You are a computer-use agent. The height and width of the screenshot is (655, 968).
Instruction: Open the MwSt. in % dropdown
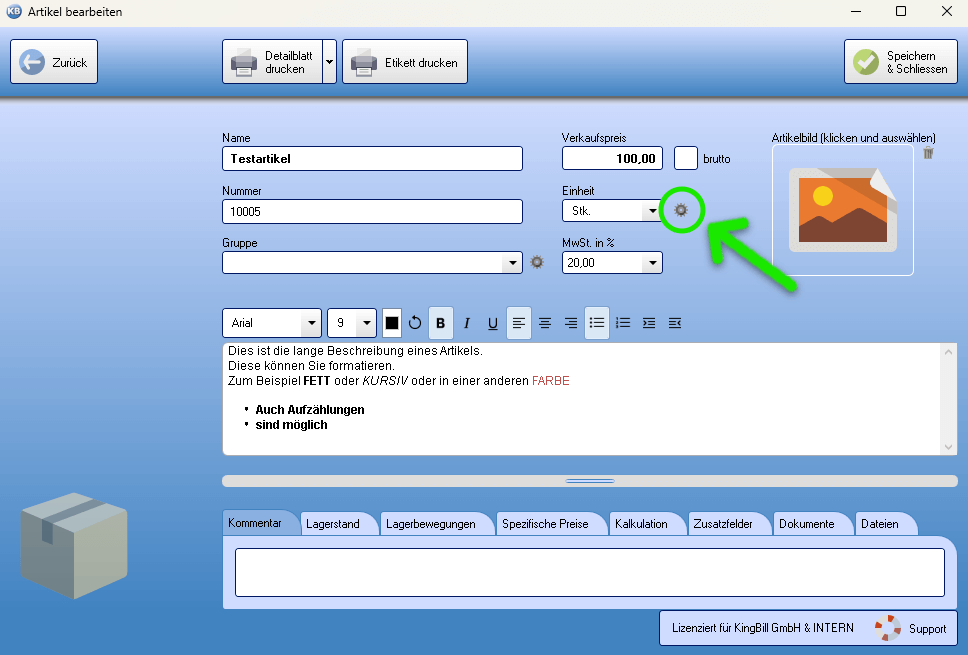click(x=652, y=263)
